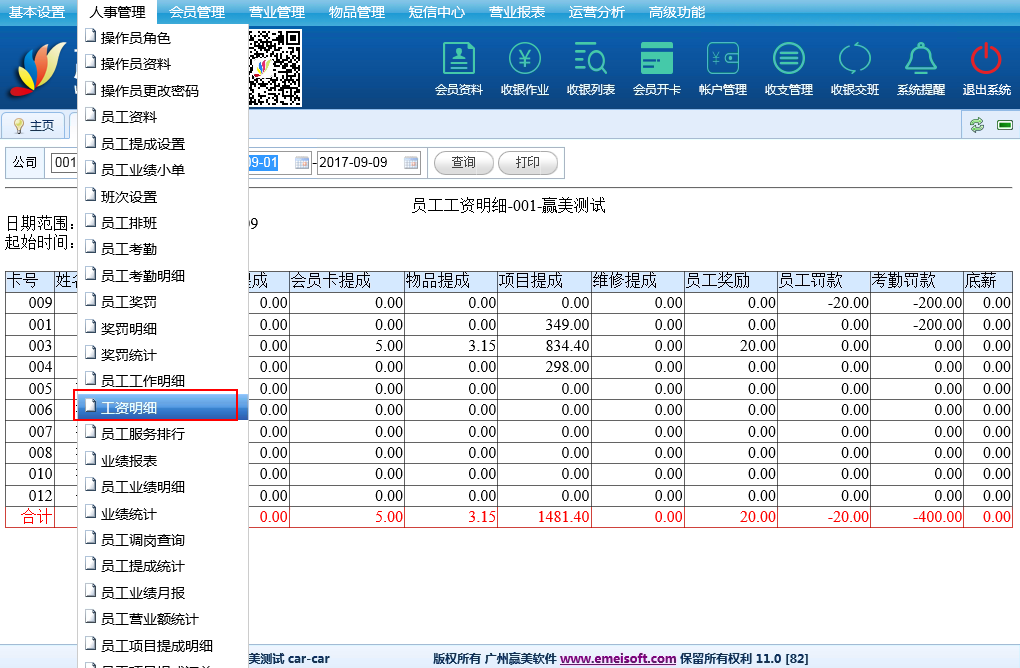
Task: Open calendar picker for the start date
Action: [x=301, y=163]
